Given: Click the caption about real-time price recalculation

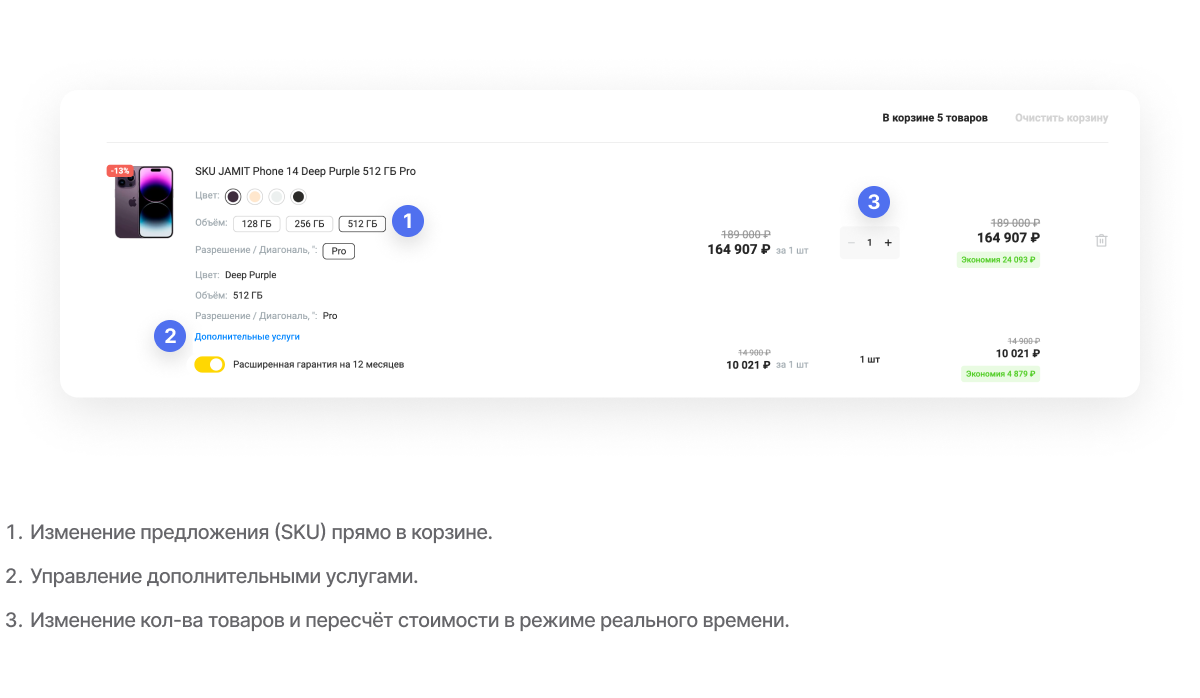Looking at the screenshot, I should (410, 621).
